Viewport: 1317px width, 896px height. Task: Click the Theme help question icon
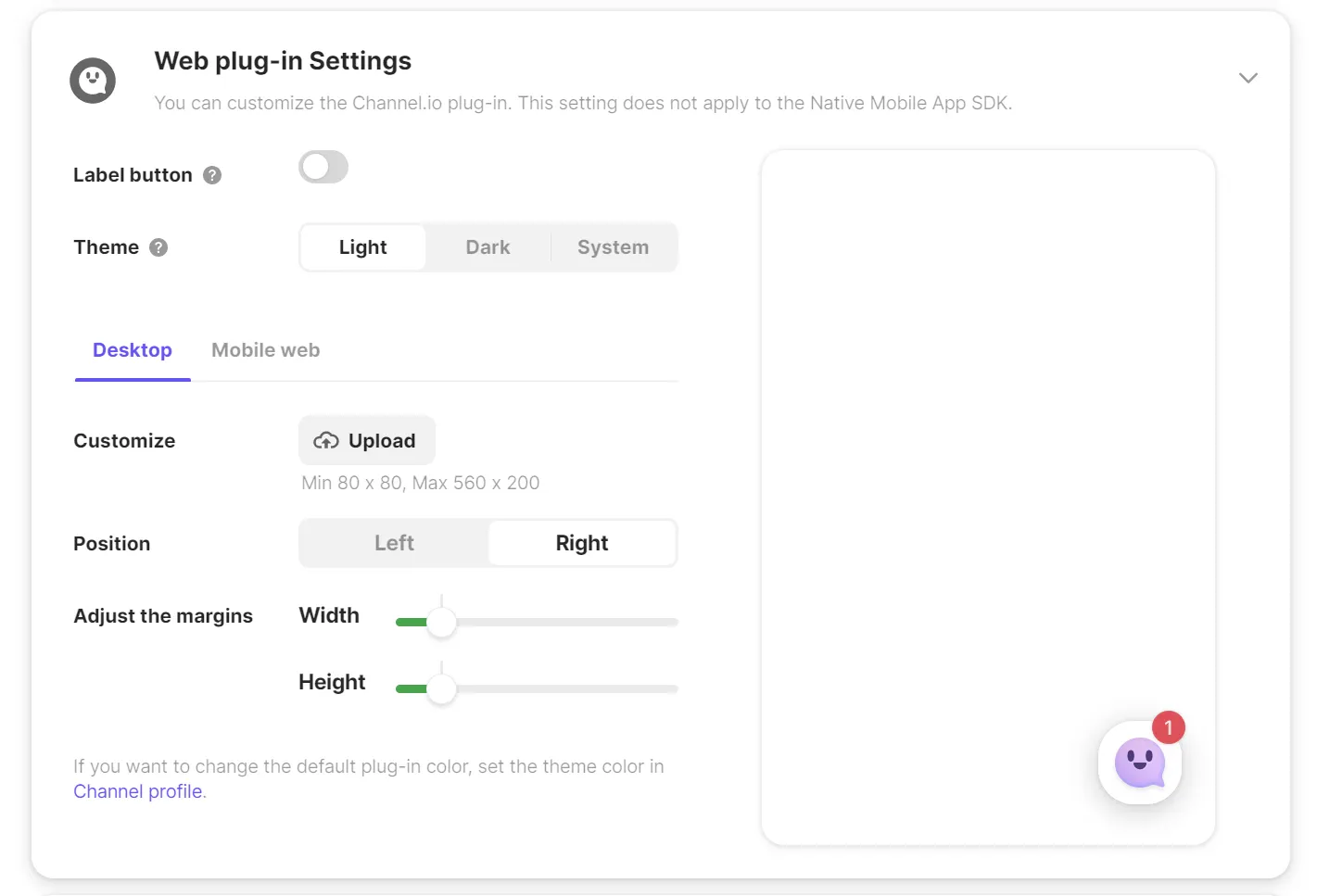tap(158, 247)
